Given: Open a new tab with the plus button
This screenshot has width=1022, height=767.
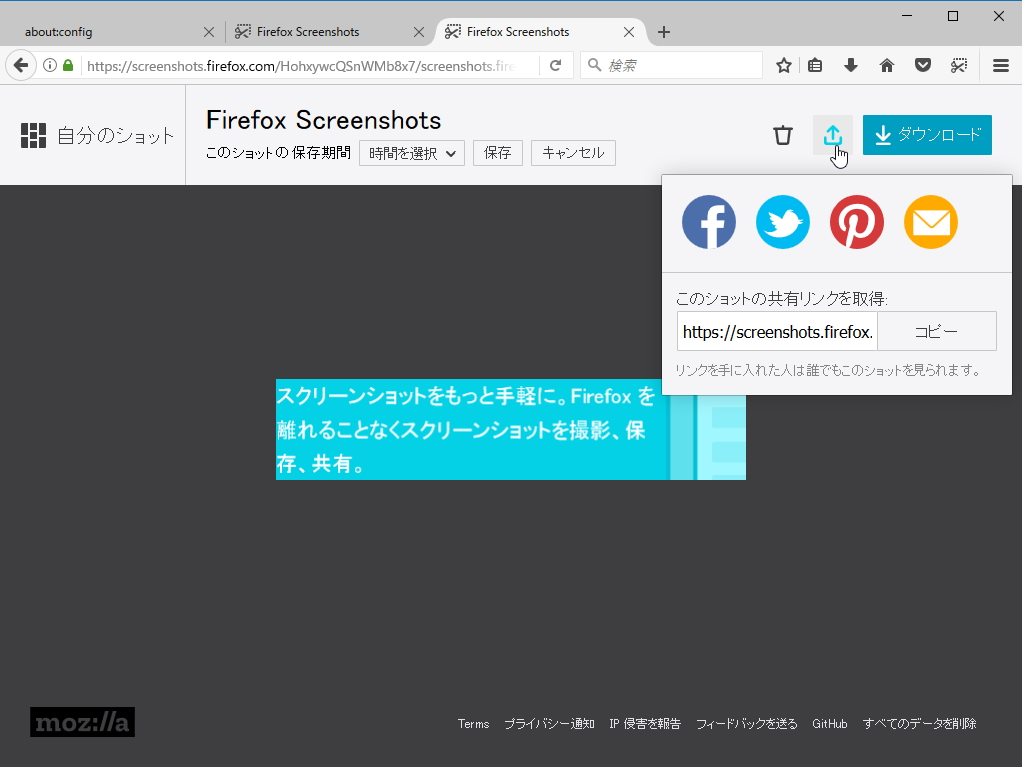Looking at the screenshot, I should point(664,31).
